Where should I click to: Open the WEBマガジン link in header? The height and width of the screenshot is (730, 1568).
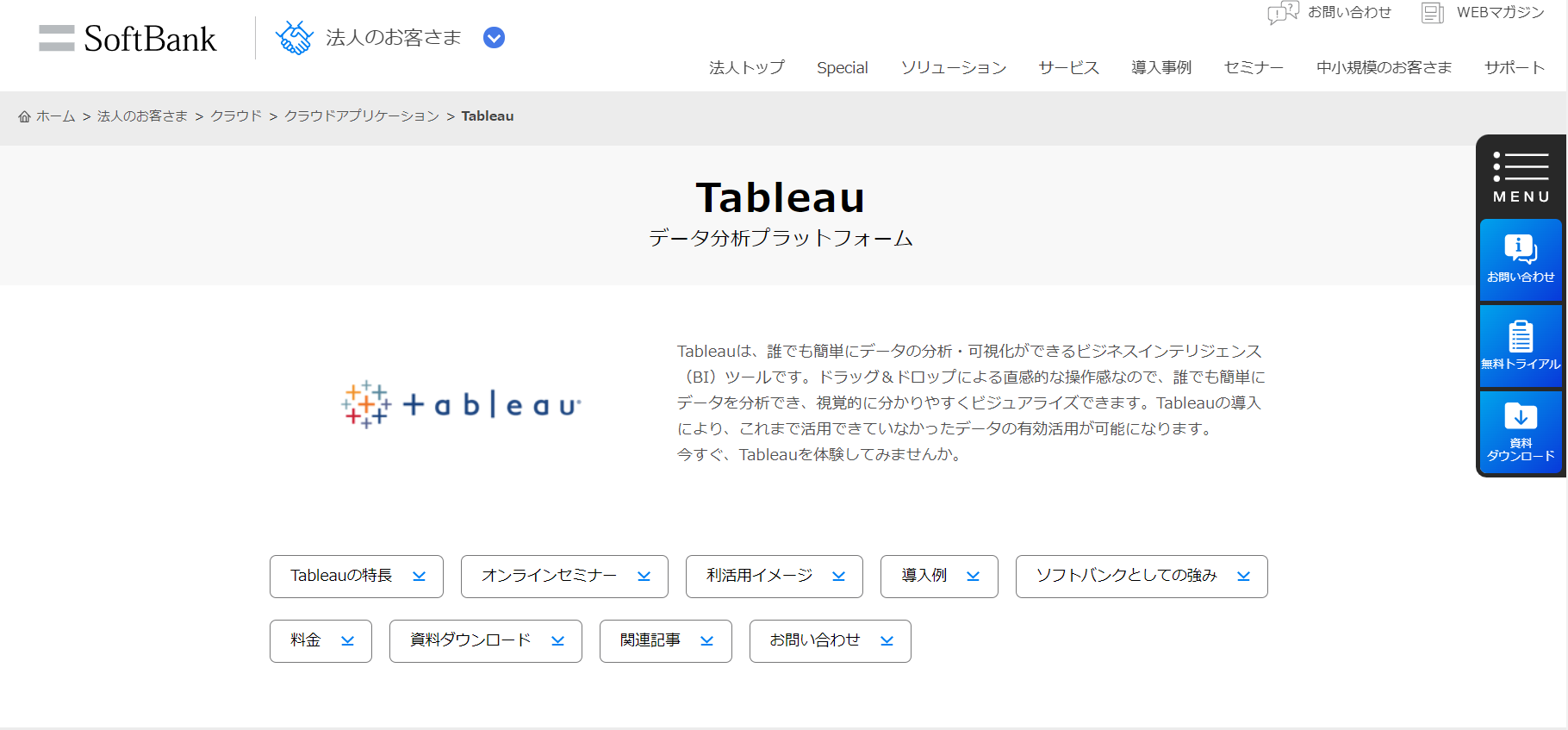[x=1500, y=12]
